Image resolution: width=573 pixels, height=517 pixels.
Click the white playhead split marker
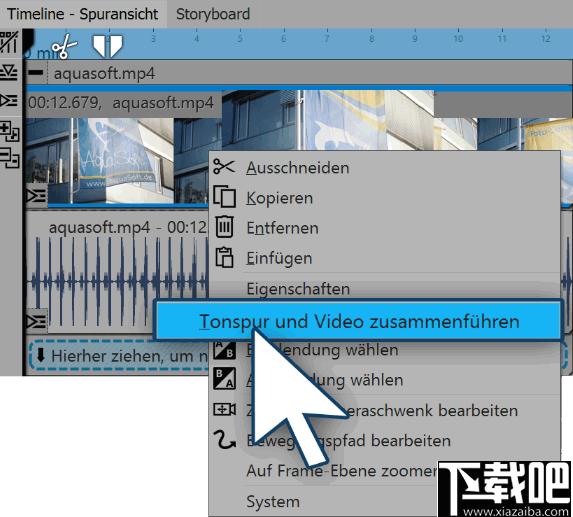(x=107, y=46)
